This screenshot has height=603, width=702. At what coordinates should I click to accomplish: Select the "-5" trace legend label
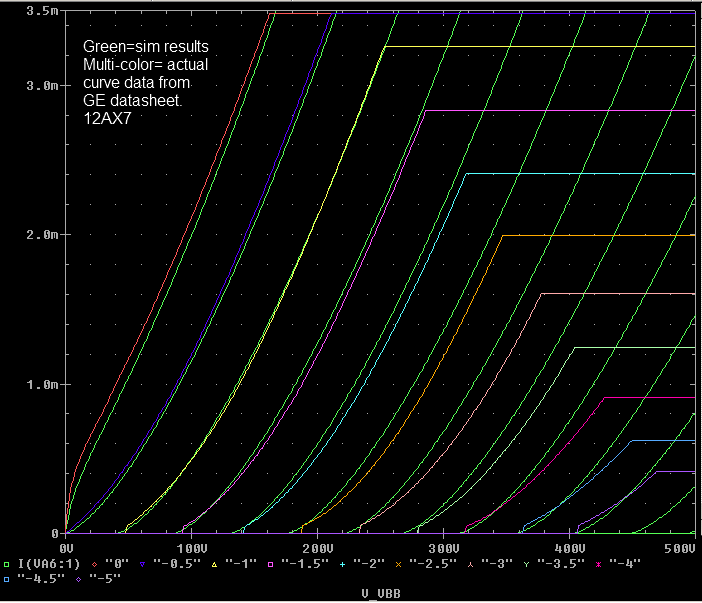click(105, 578)
